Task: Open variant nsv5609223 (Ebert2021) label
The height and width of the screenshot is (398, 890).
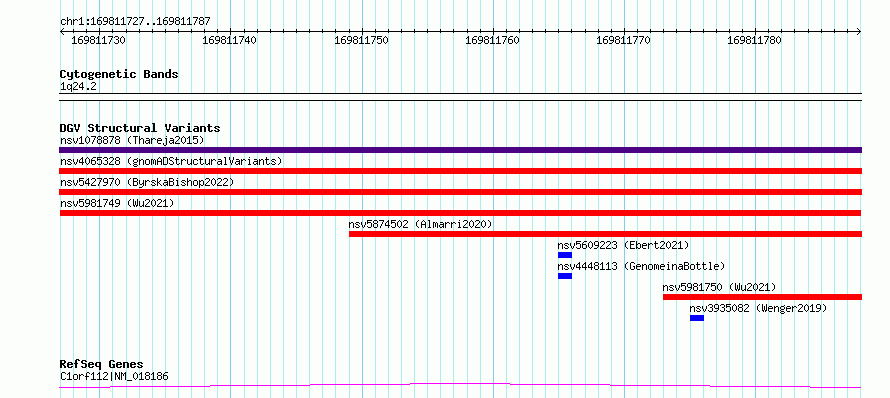Action: (623, 245)
